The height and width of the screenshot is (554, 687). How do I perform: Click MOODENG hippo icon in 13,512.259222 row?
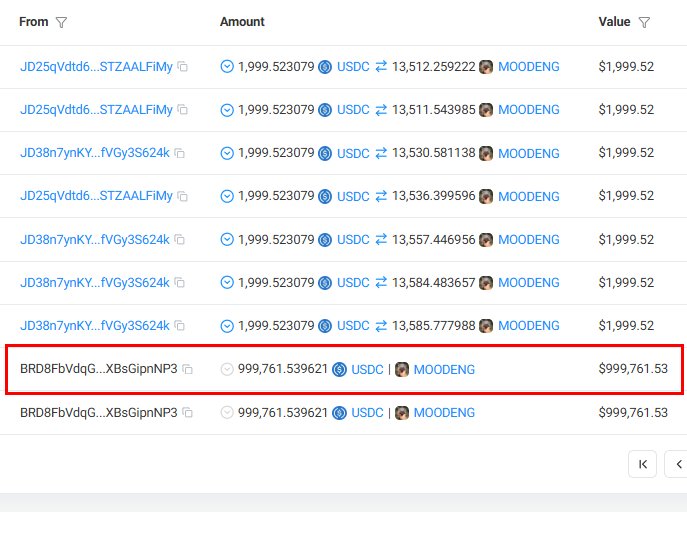coord(486,67)
